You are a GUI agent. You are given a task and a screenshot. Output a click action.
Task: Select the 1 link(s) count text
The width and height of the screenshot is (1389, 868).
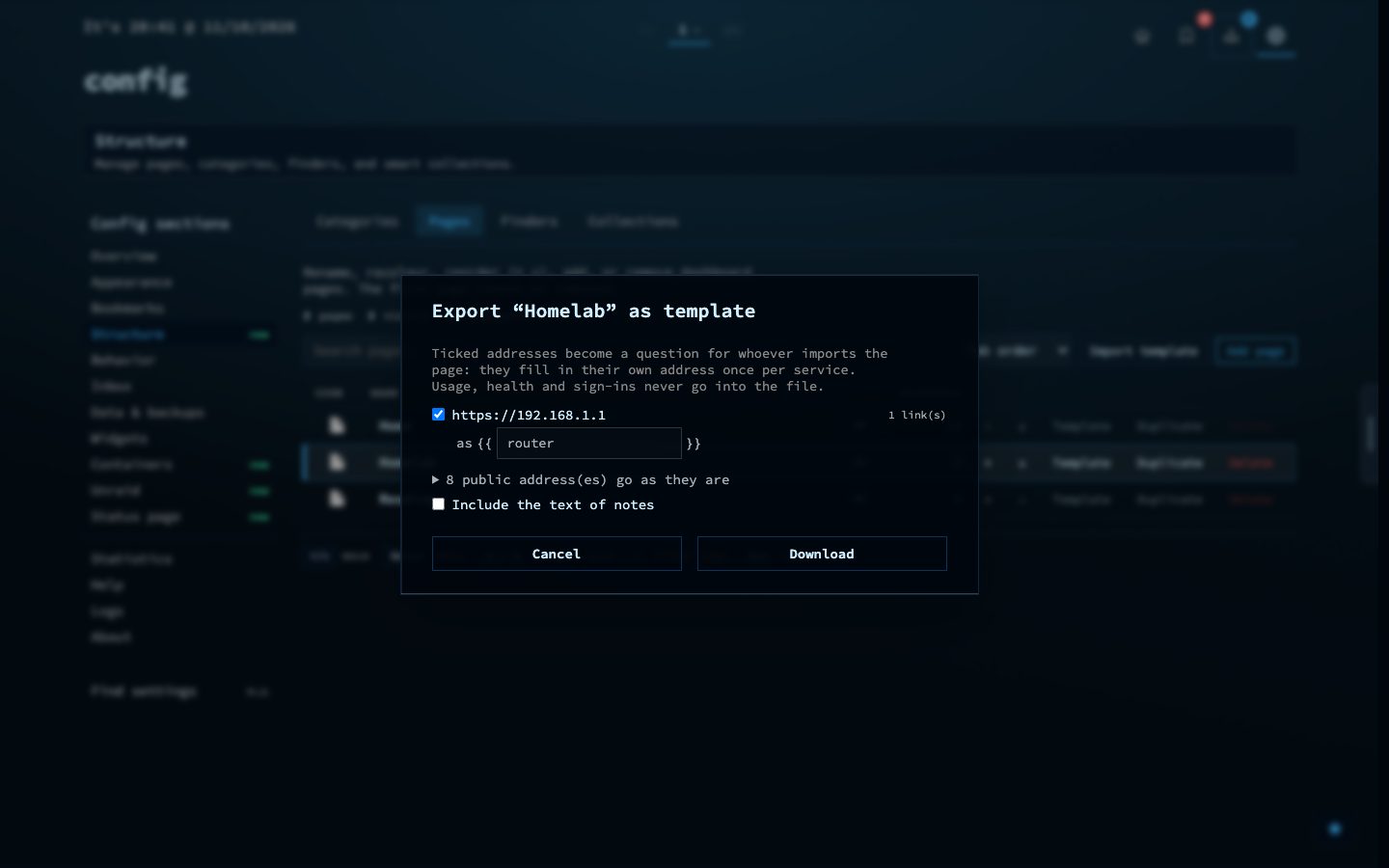pos(916,415)
